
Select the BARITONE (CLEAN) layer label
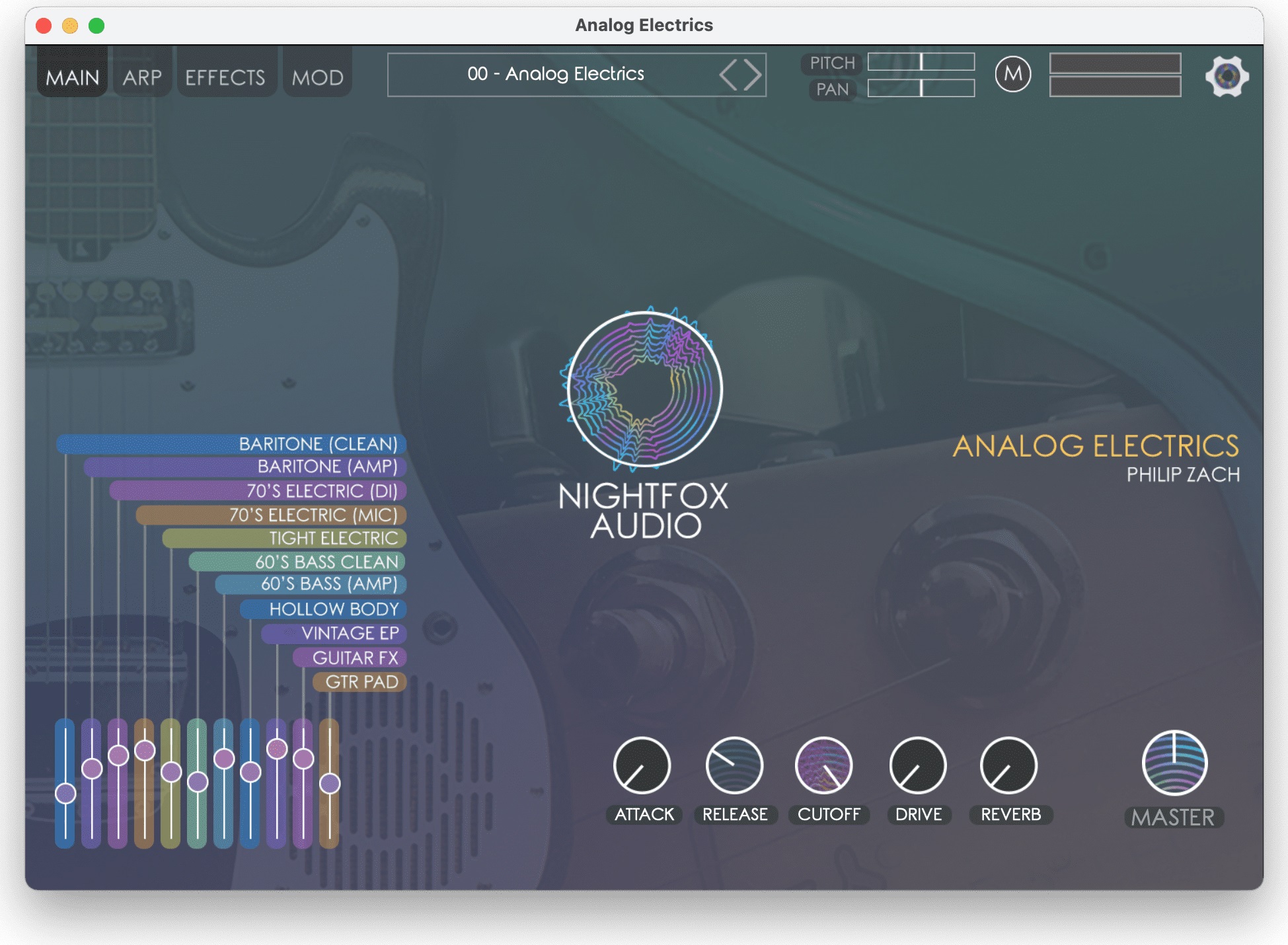click(x=231, y=443)
